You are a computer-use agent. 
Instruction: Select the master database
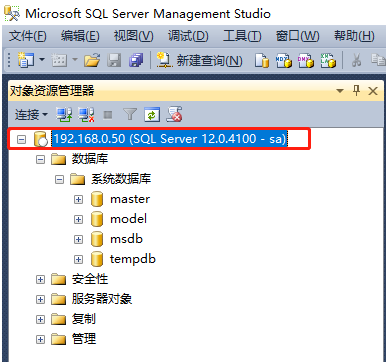tap(130, 199)
